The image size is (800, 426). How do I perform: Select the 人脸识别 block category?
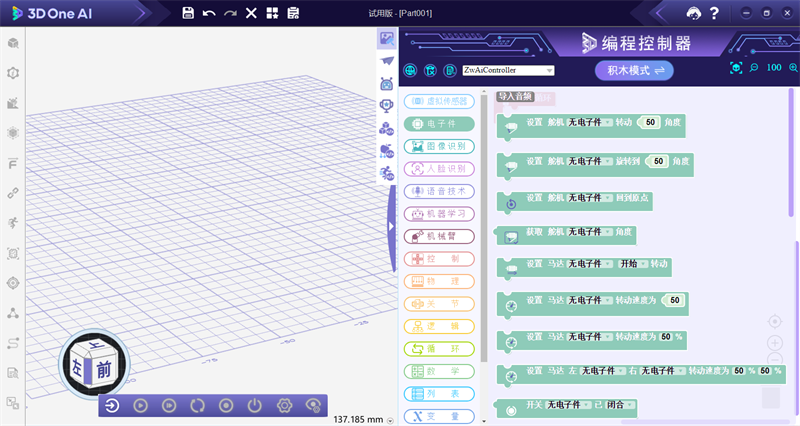pos(439,169)
